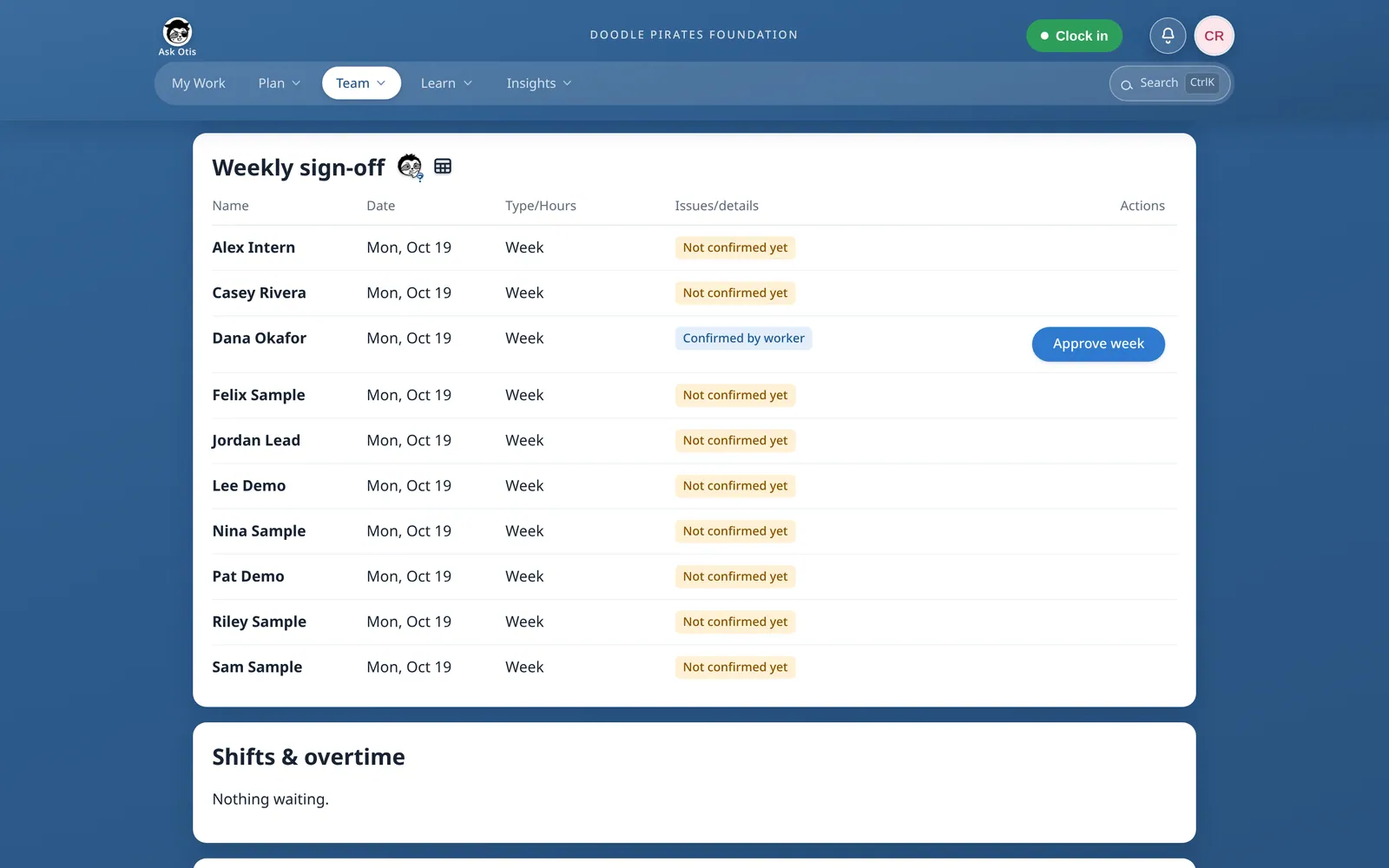Image resolution: width=1389 pixels, height=868 pixels.
Task: Click Alex Intern's Not confirmed yet badge
Action: tap(735, 247)
